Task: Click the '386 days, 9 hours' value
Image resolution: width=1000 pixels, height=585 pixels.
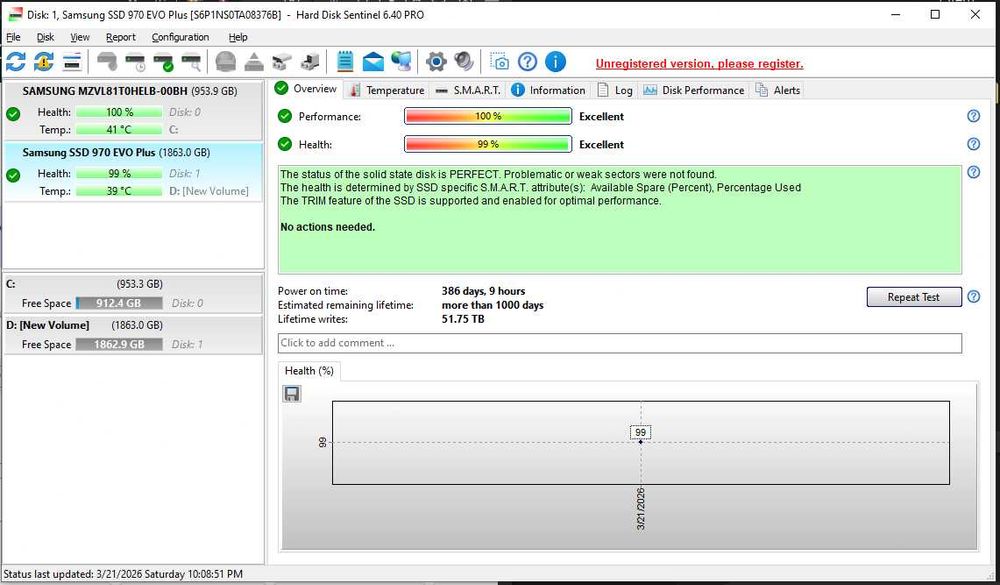Action: 483,291
